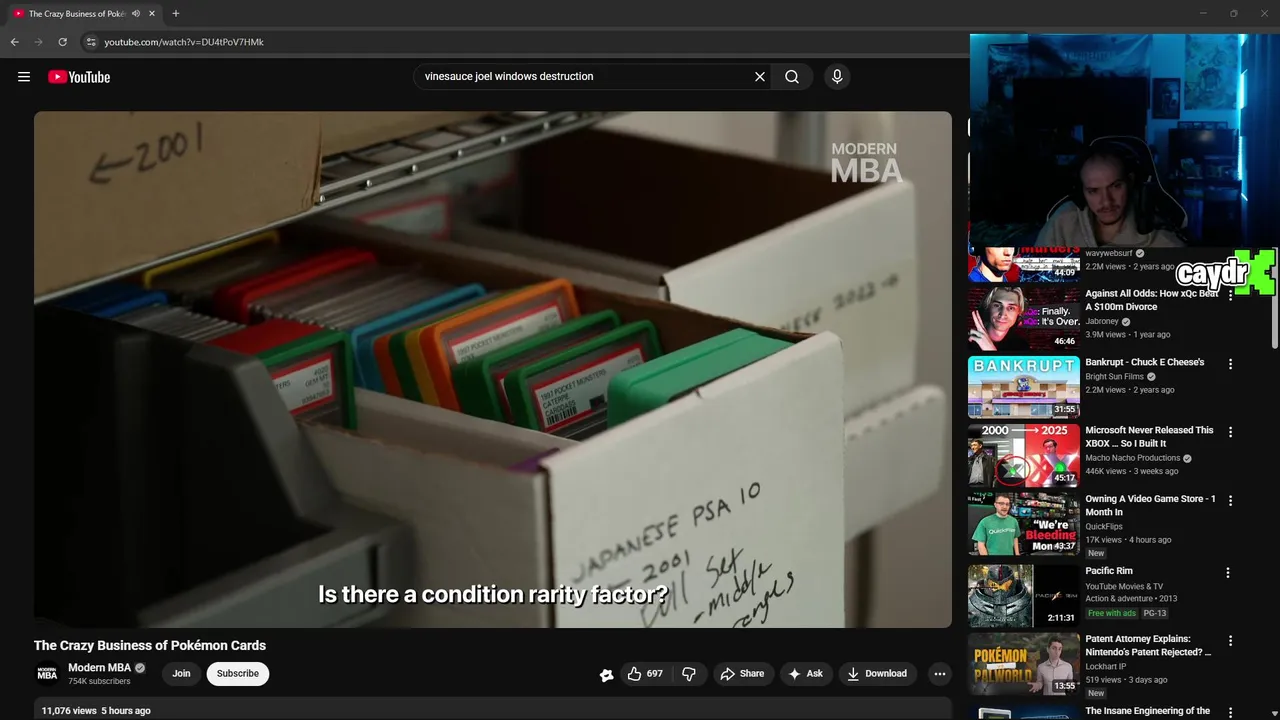Subscribe to Modern MBA
The height and width of the screenshot is (720, 1280).
coord(238,674)
